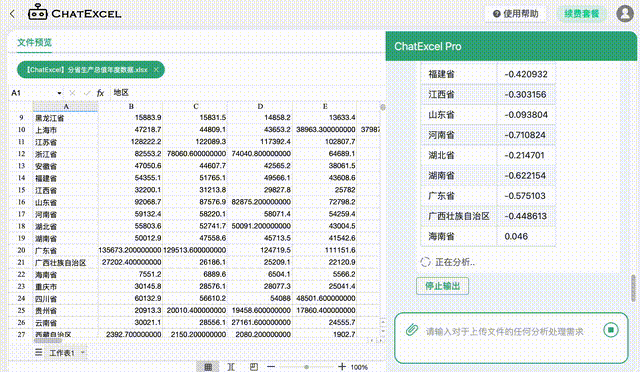Select column A header
Viewport: 640px width, 372px height.
(65, 107)
